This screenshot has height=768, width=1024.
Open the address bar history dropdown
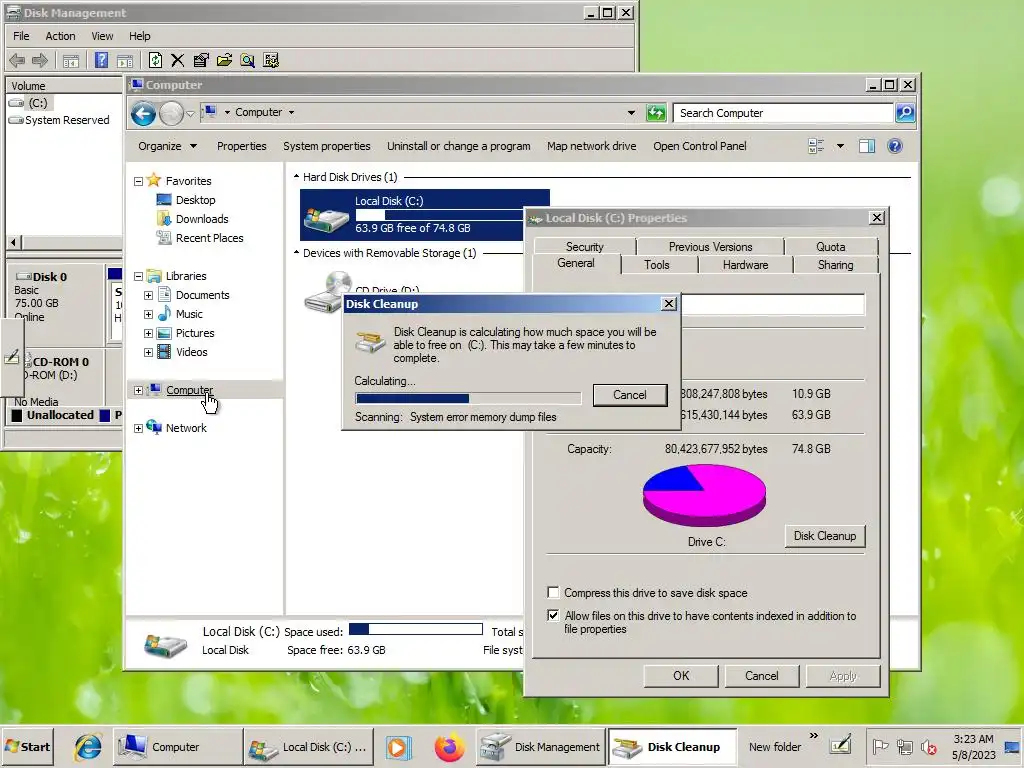[631, 113]
